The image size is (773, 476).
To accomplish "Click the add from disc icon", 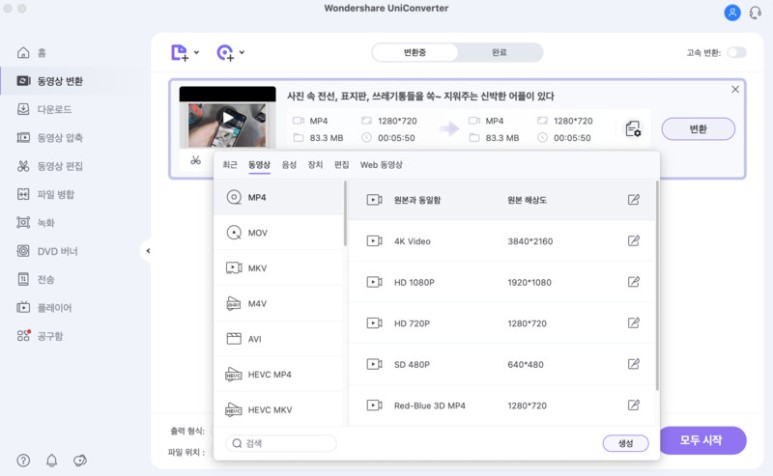I will [225, 52].
